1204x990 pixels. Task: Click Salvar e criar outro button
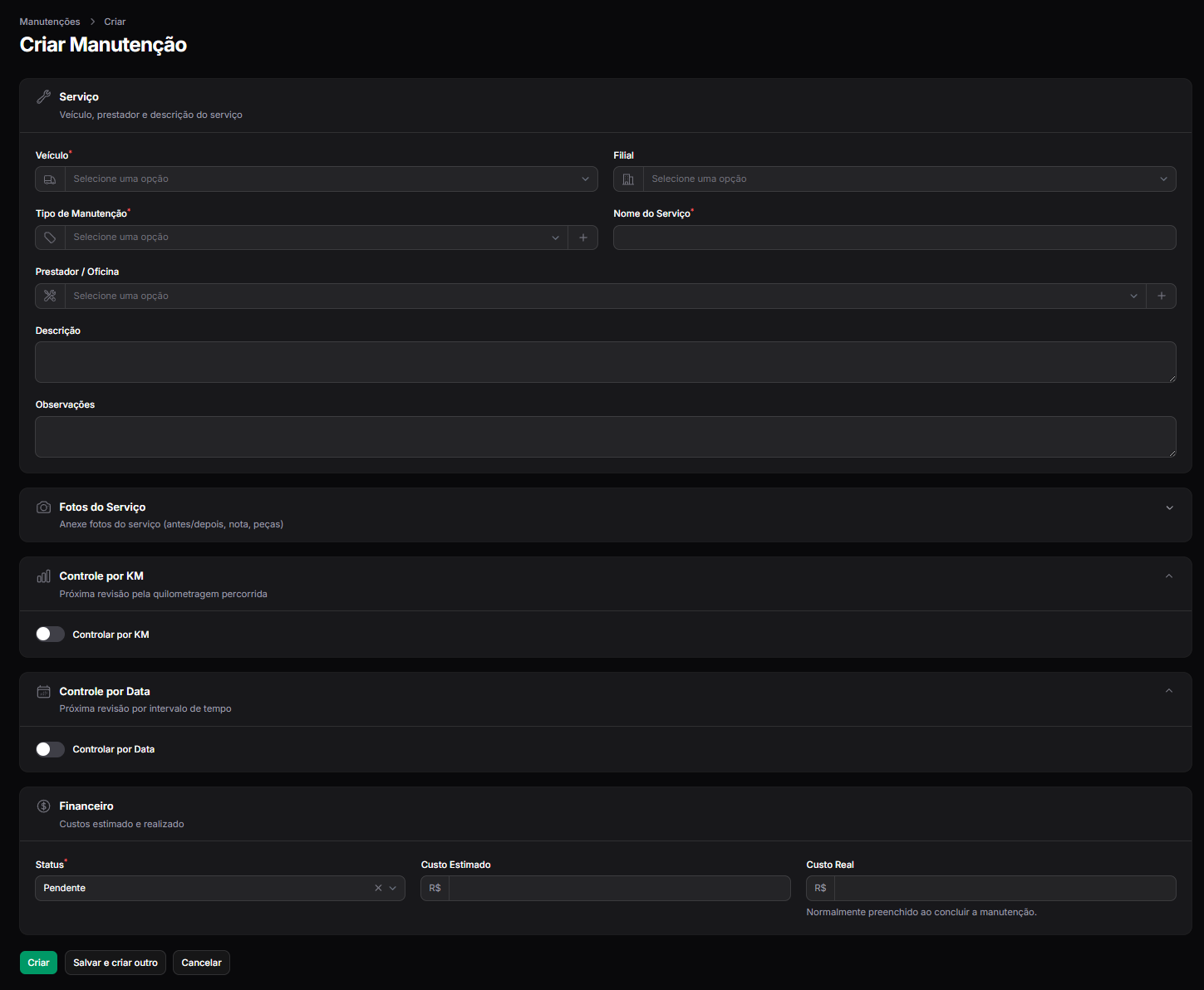coord(115,963)
